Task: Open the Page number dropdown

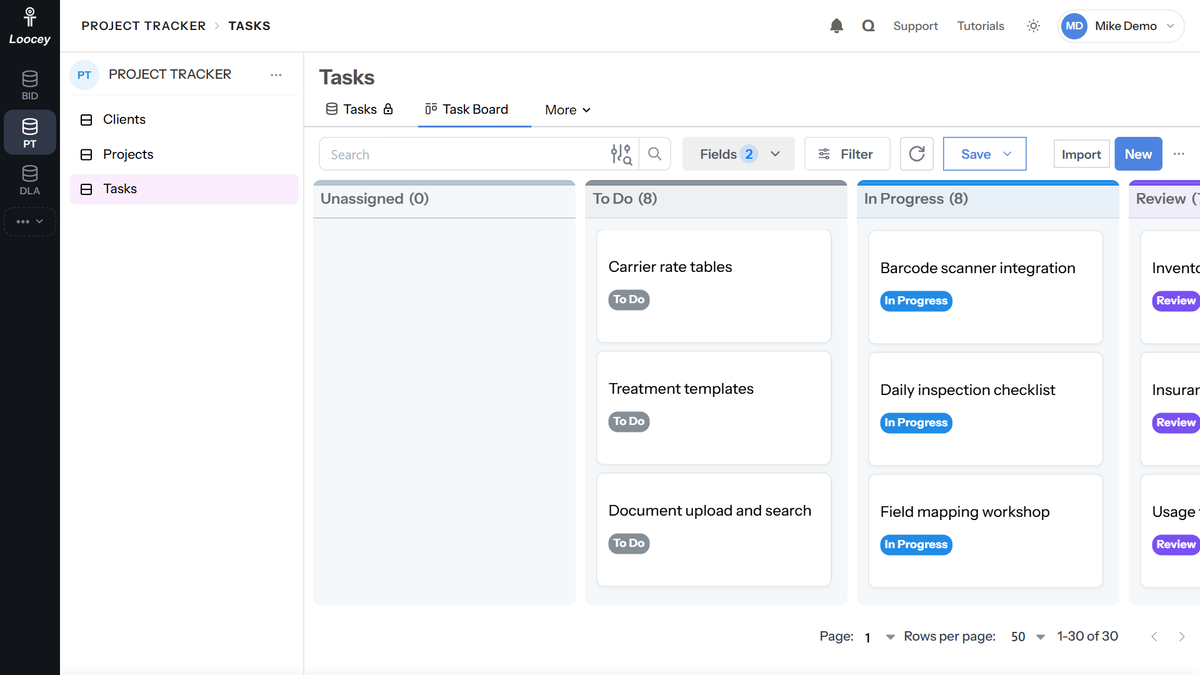Action: (879, 637)
